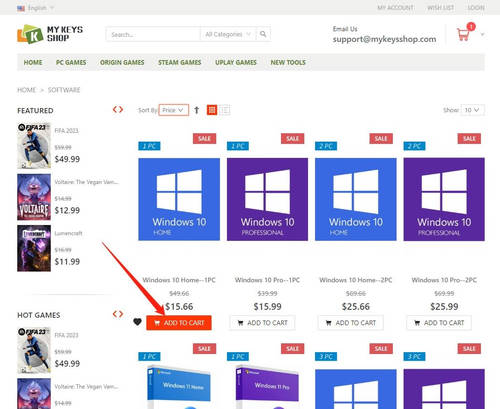The width and height of the screenshot is (500, 409).
Task: Open the English language dropdown
Action: pos(40,8)
